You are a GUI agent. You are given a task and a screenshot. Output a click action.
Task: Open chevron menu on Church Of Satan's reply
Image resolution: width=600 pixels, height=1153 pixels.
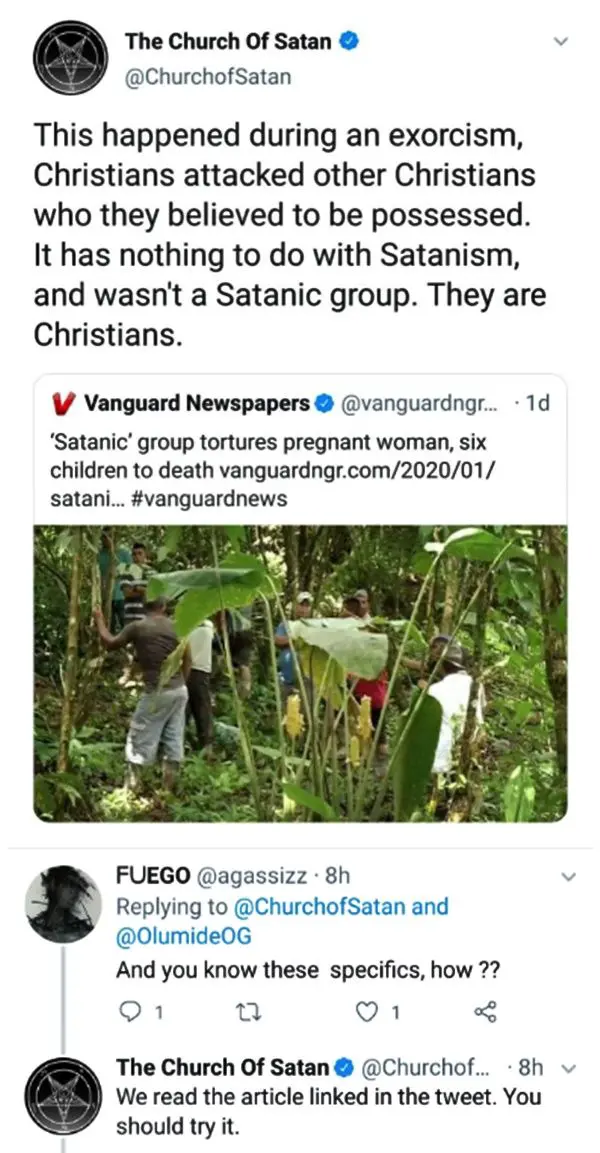point(571,1068)
